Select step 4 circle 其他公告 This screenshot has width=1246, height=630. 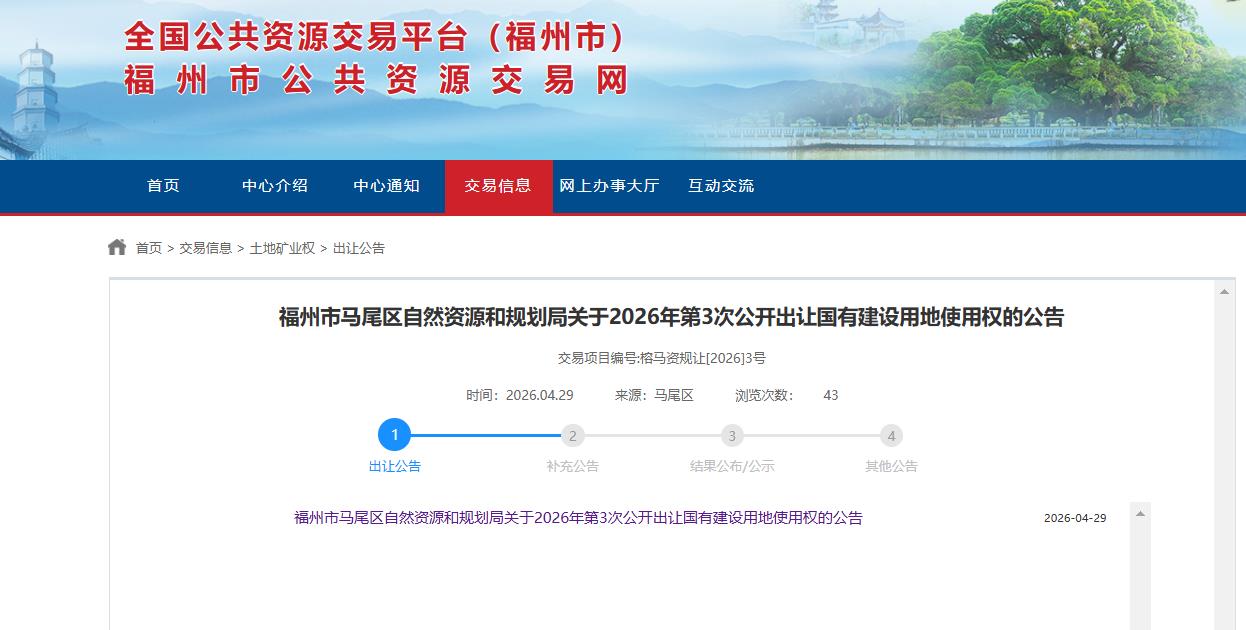click(x=891, y=436)
